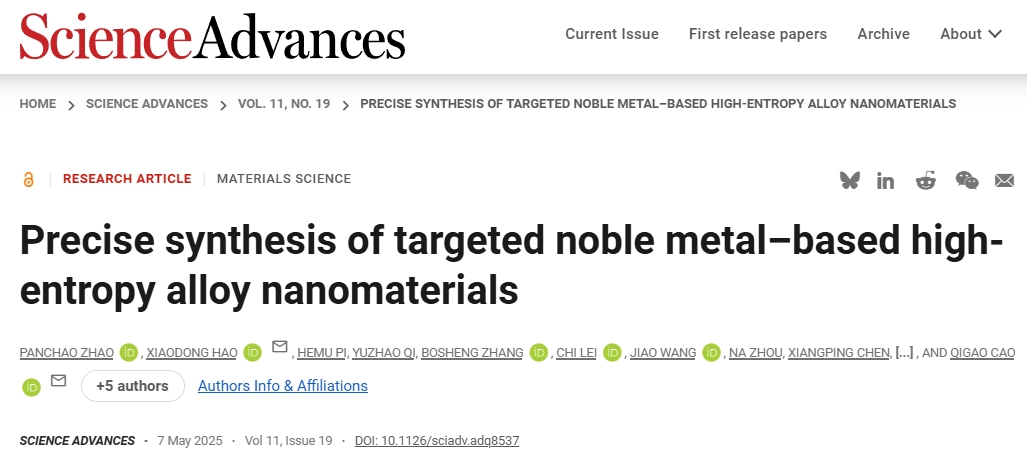
Task: Show +5 authors button
Action: tap(133, 386)
